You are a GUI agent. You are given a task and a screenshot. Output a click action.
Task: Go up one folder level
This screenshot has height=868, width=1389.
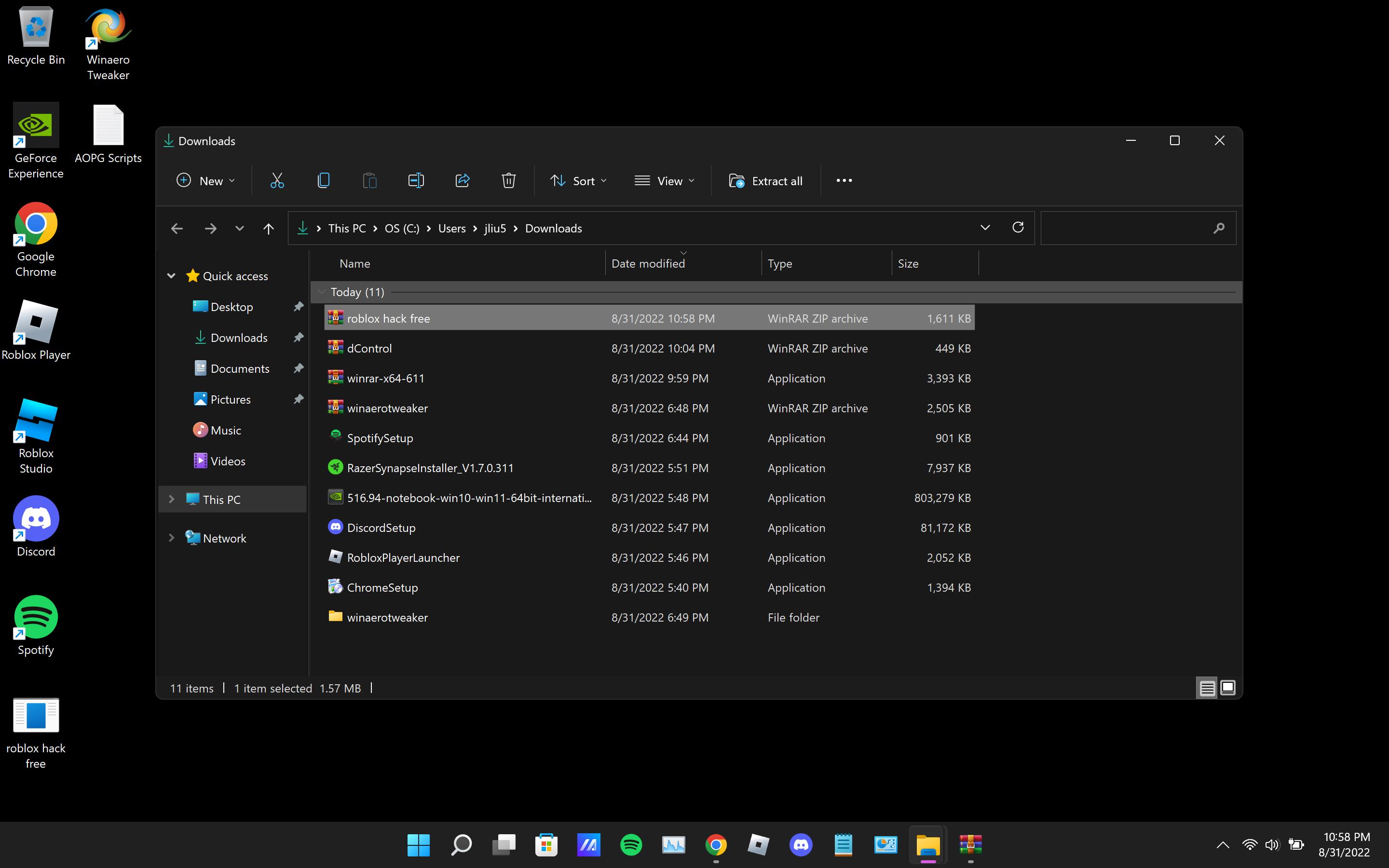click(268, 229)
